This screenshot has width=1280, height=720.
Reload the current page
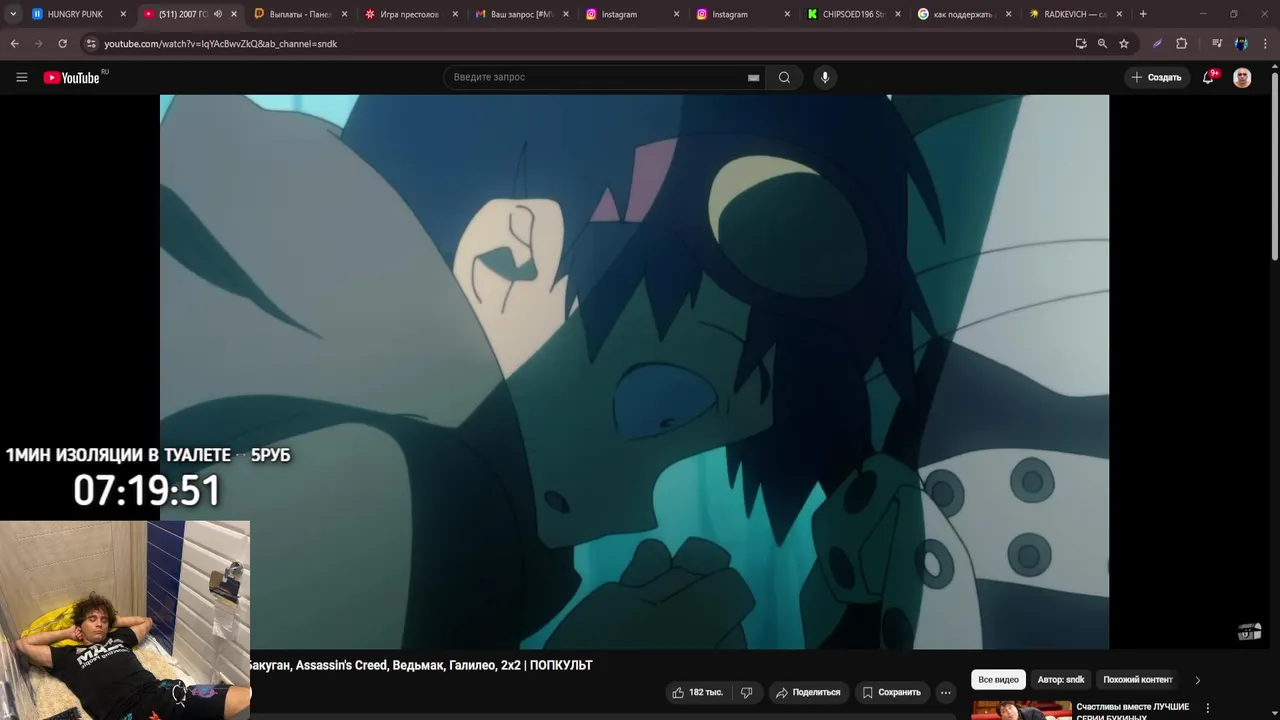pos(62,44)
